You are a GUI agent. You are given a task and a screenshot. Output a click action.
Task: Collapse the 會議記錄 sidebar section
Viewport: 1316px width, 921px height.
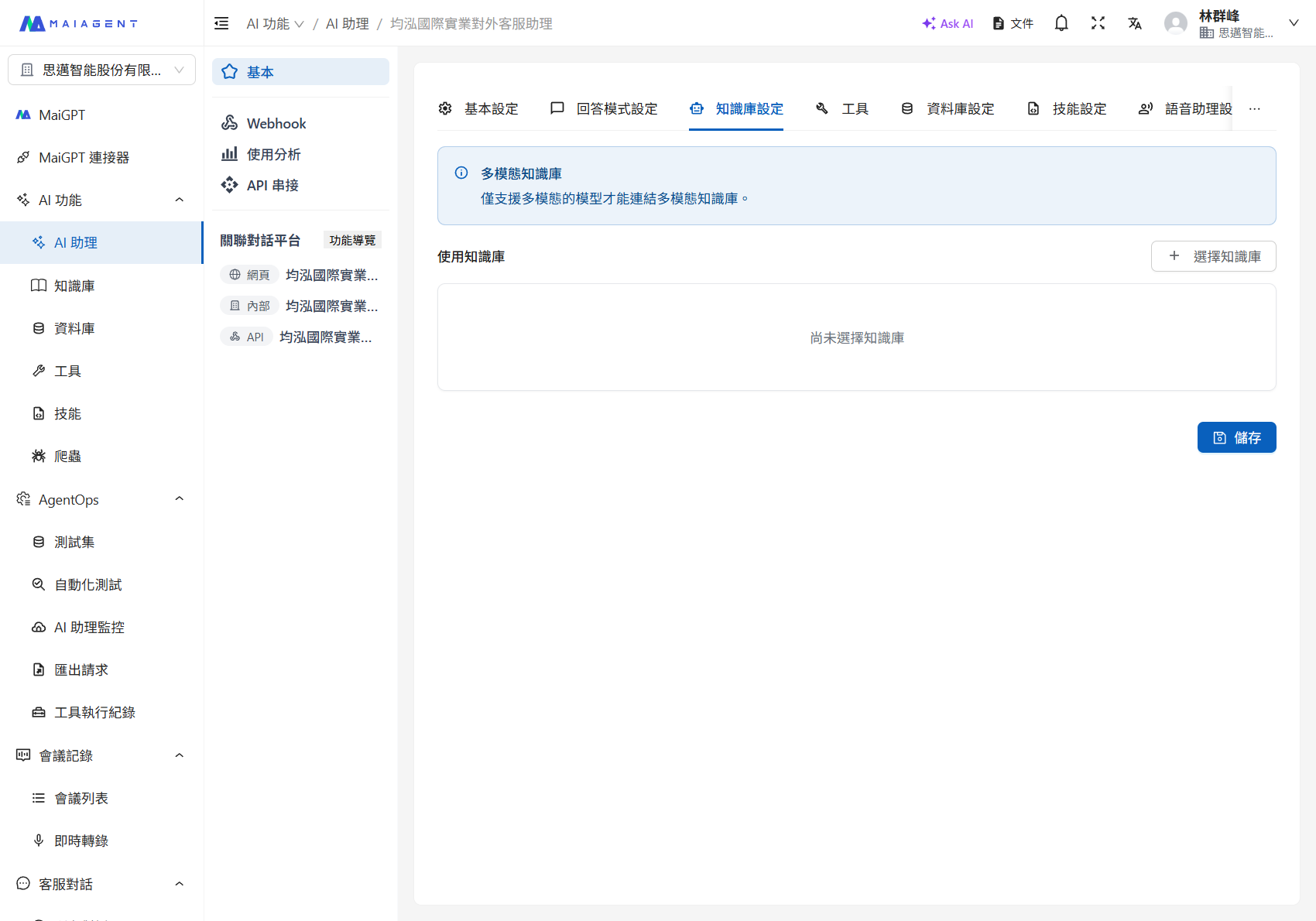(x=179, y=755)
